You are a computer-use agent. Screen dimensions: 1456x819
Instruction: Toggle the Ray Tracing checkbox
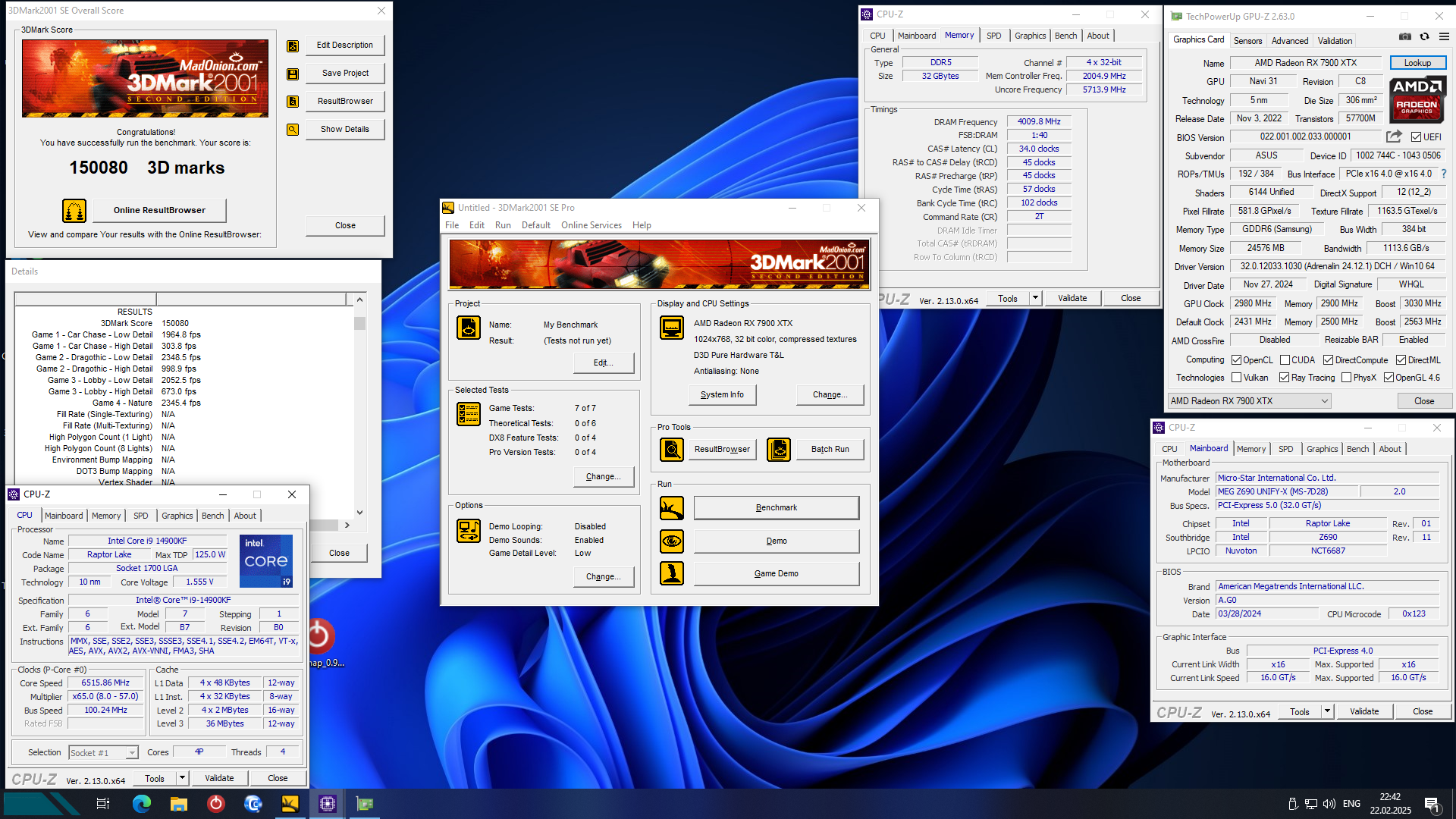pyautogui.click(x=1285, y=378)
